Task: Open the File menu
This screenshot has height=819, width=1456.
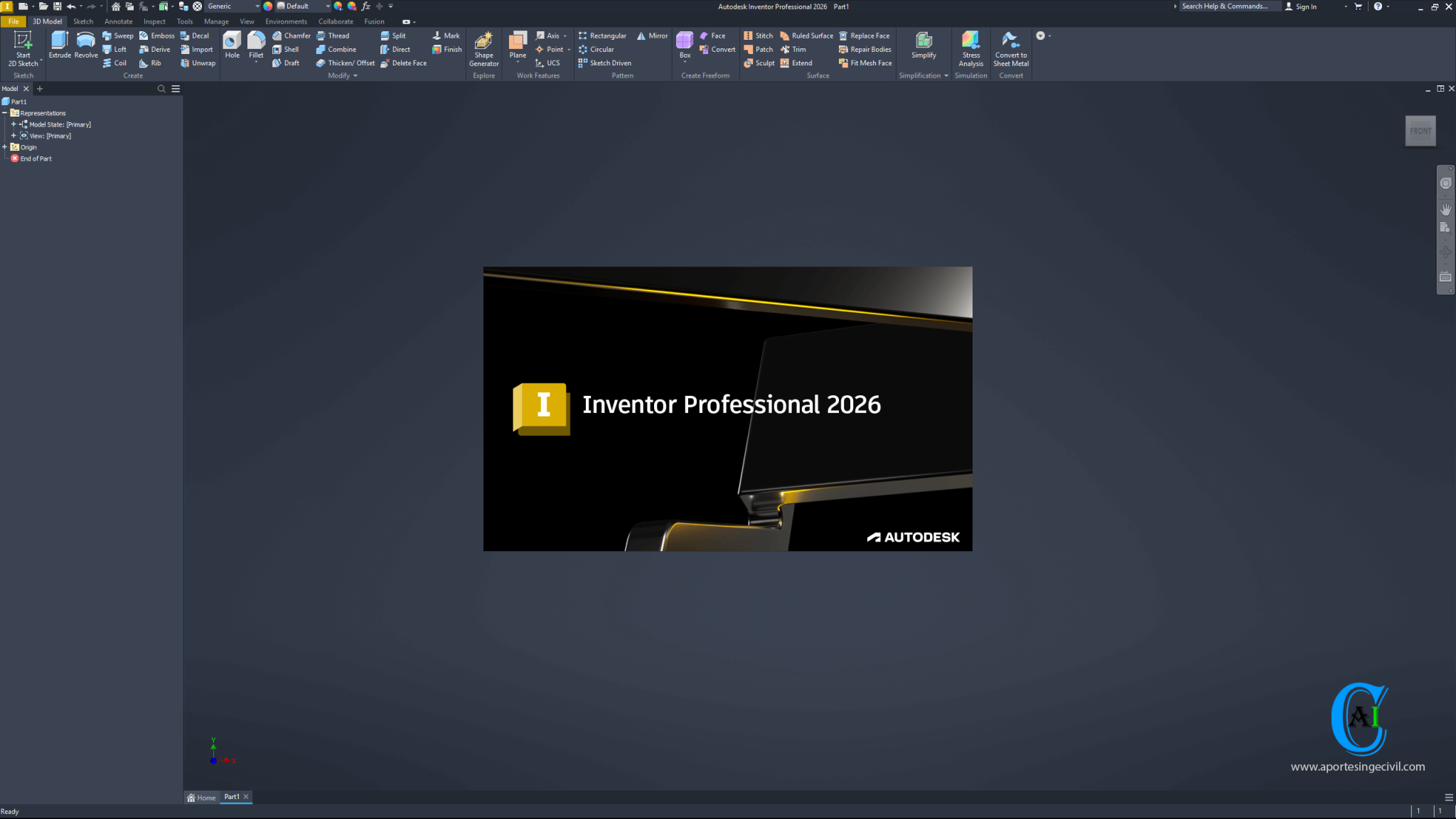Action: tap(13, 21)
